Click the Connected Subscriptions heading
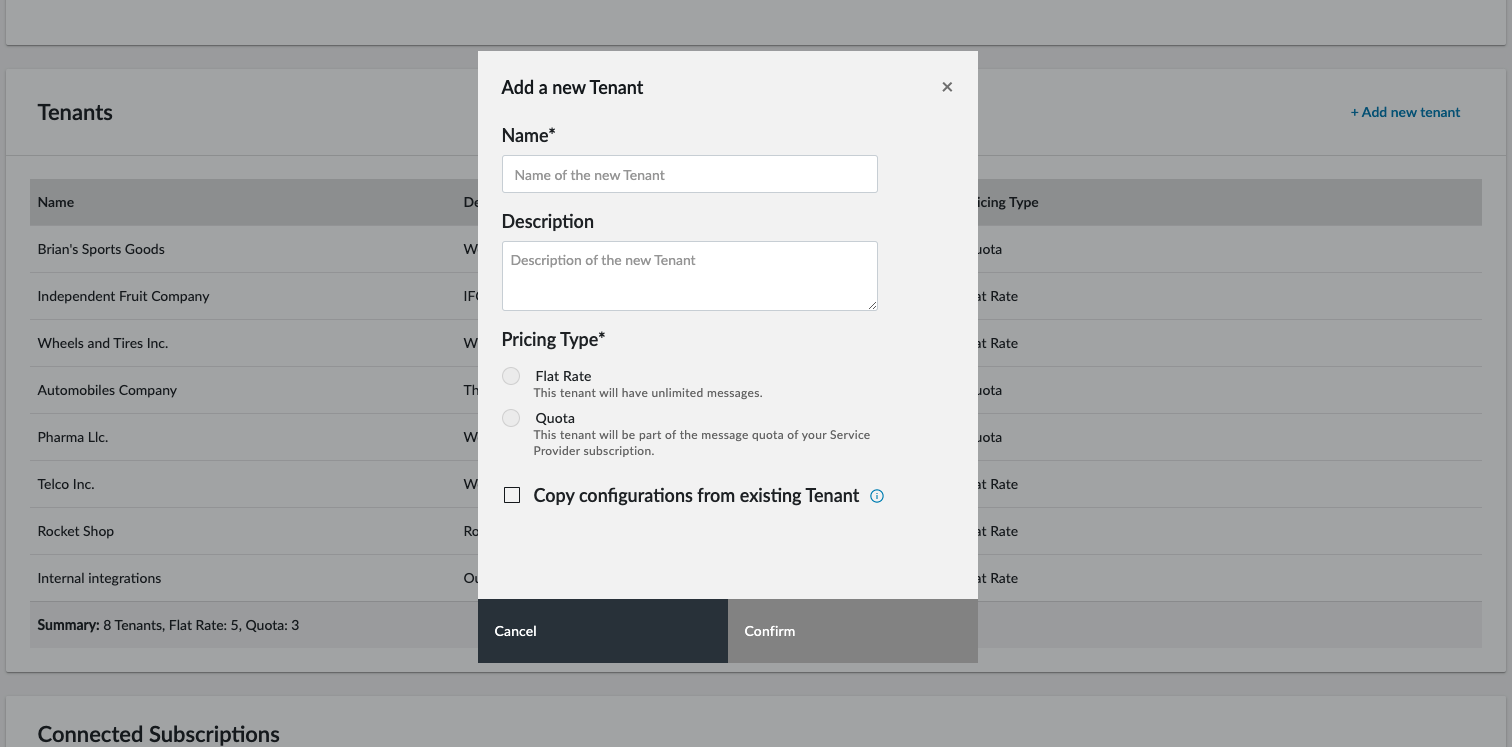Screen dimensions: 1512x747 159,734
